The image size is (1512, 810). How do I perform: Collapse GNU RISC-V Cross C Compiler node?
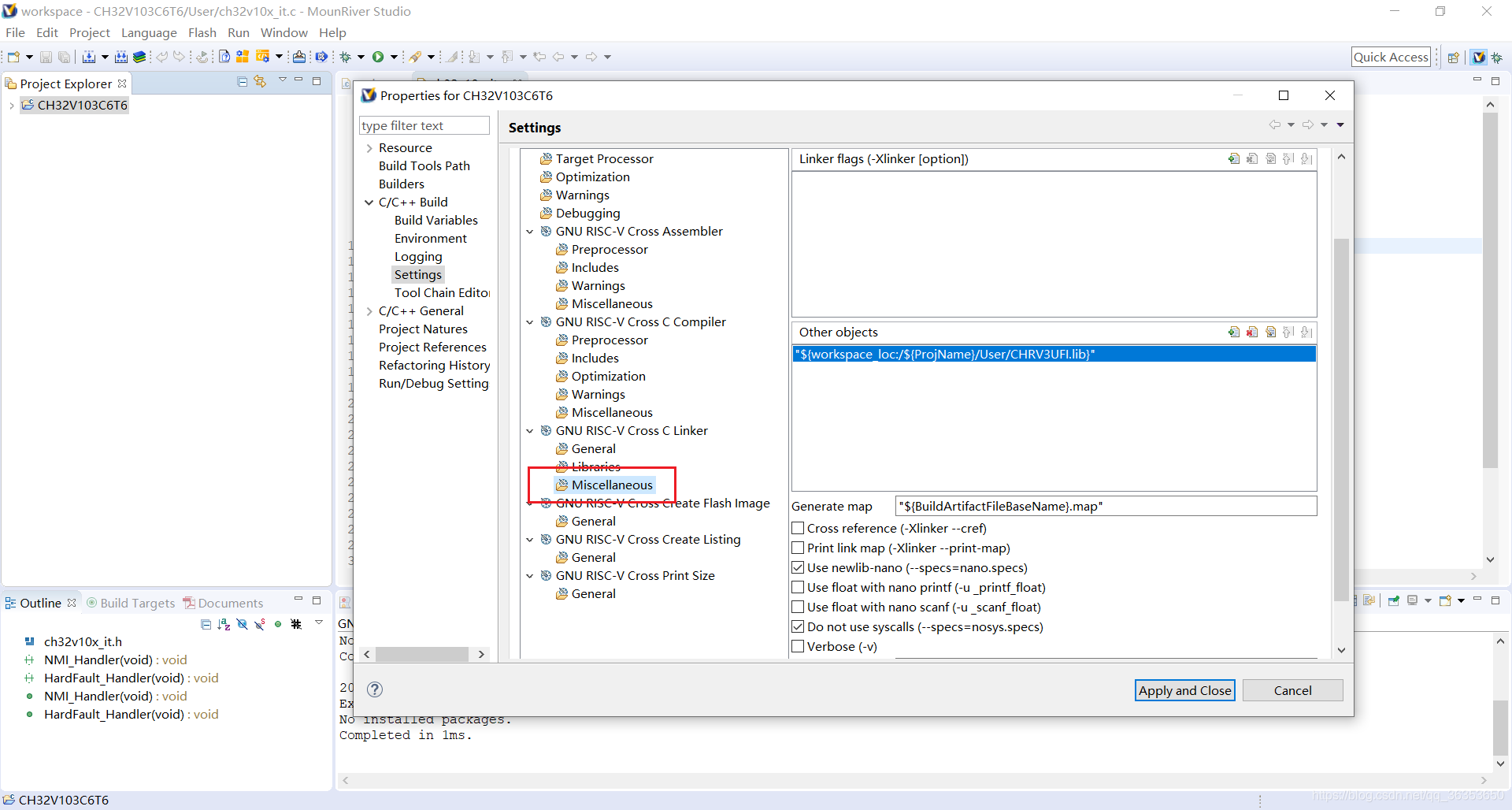point(530,322)
